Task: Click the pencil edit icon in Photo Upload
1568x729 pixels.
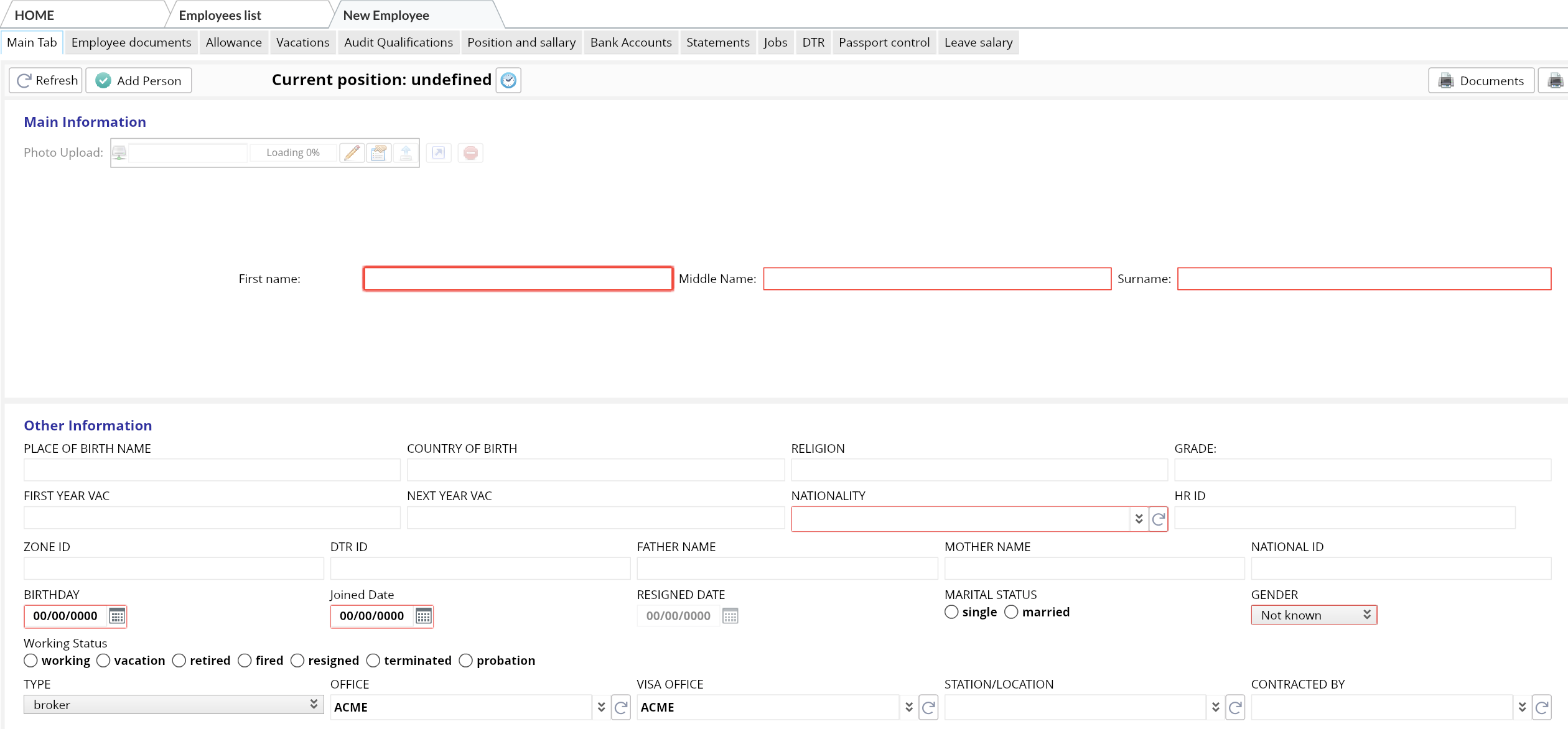Action: [352, 152]
